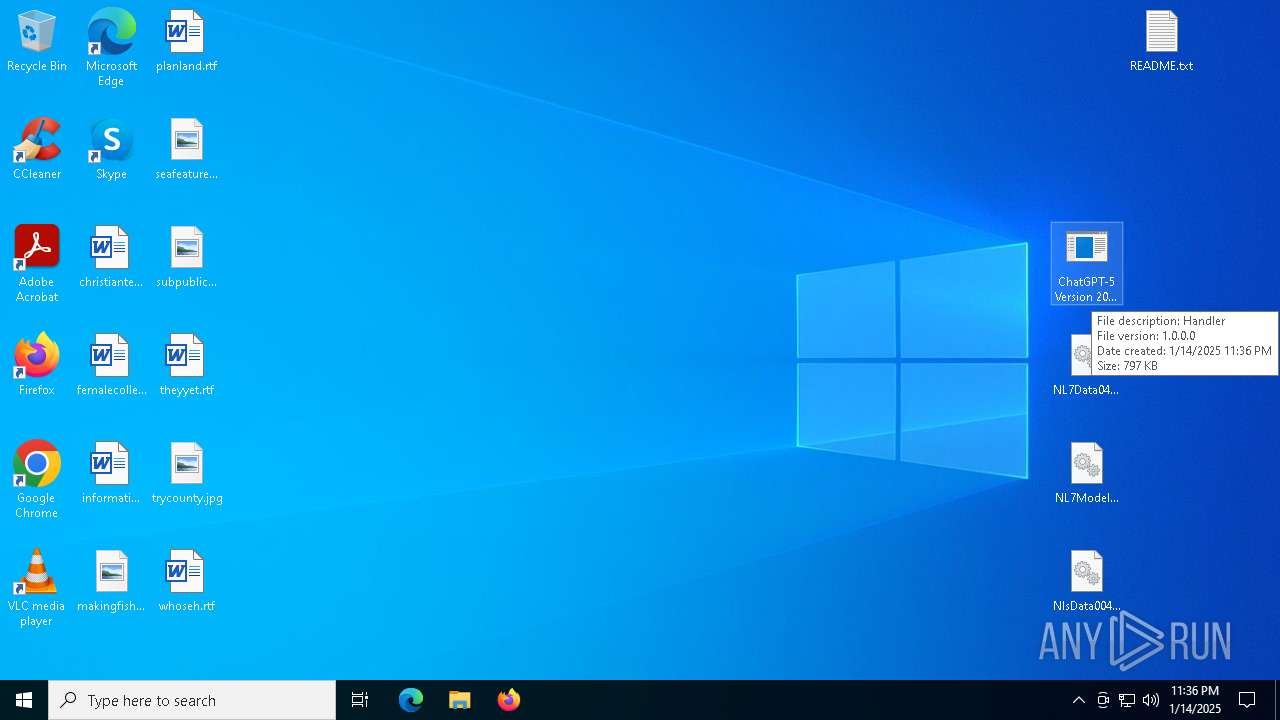Screen dimensions: 1280x720
Task: Select the trycounty.jpg image file
Action: coord(186,474)
